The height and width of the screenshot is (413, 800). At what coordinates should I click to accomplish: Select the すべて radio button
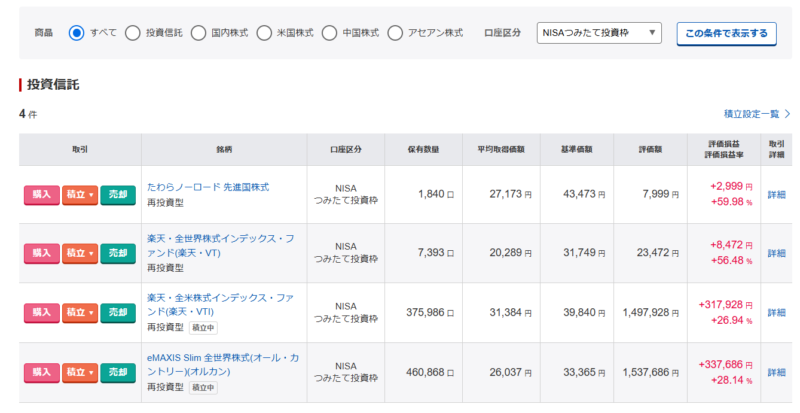coord(76,33)
